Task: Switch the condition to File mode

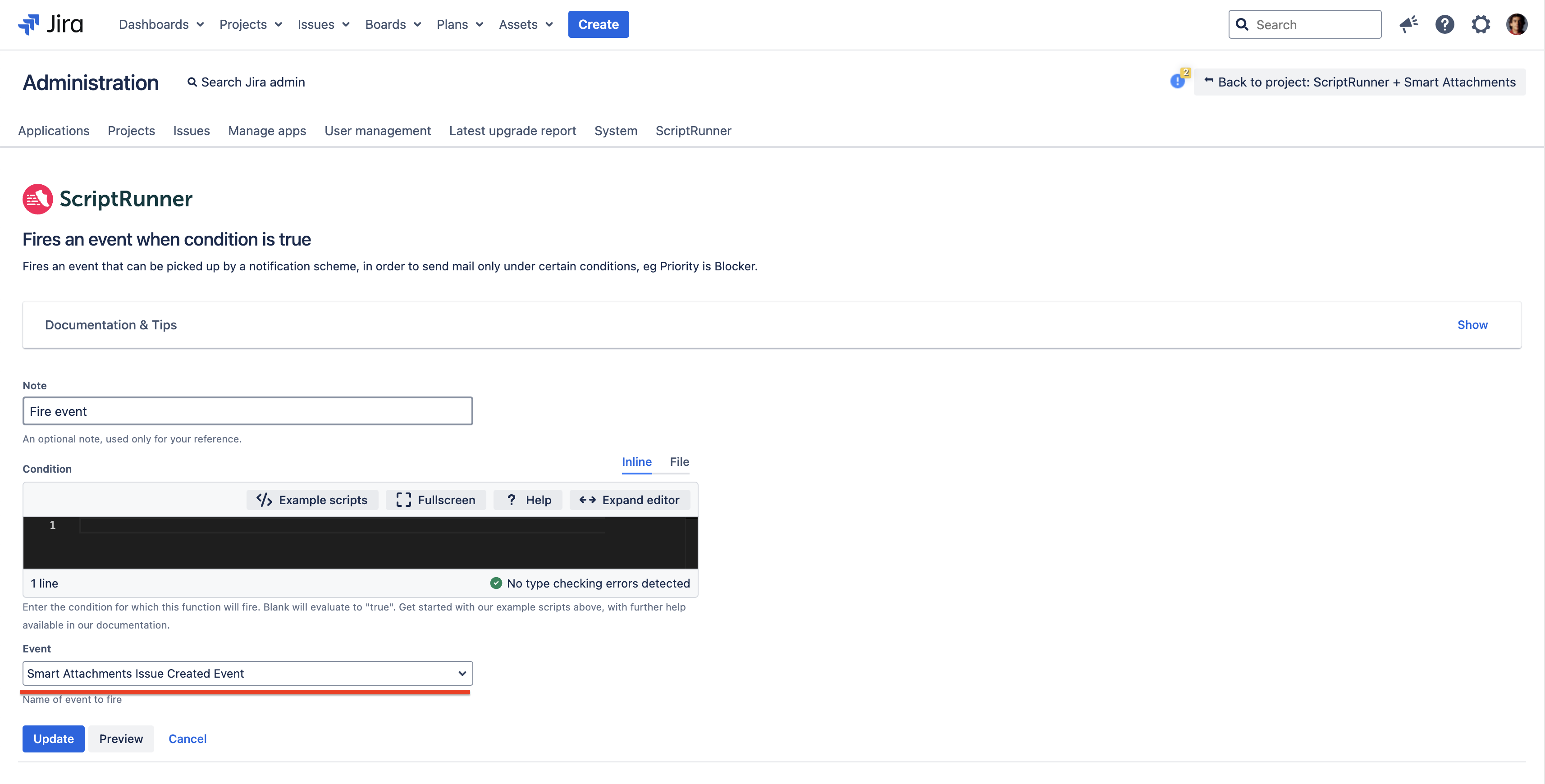Action: 679,462
